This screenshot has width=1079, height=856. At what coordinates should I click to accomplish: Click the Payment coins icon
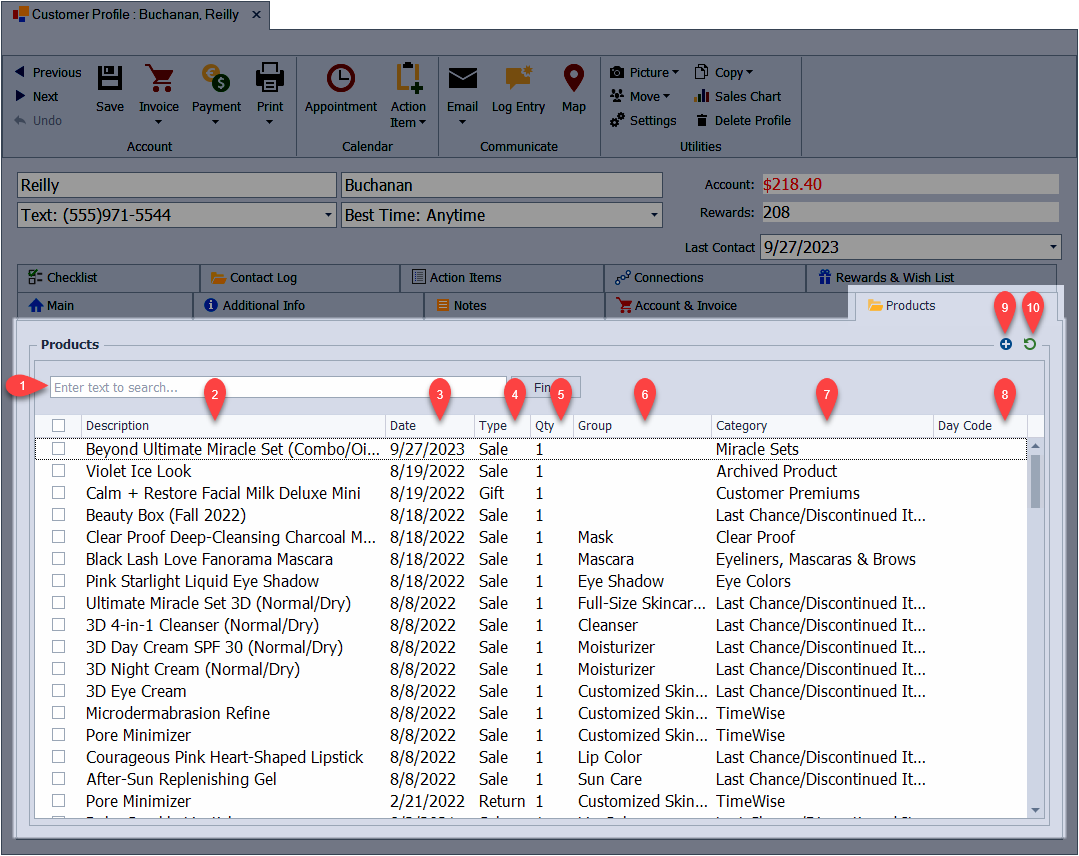tap(216, 78)
